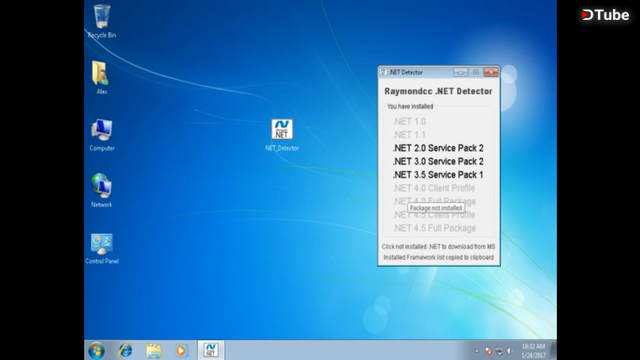Click .NET 4.0 Client Profile to download
This screenshot has height=360, width=640.
[x=434, y=188]
